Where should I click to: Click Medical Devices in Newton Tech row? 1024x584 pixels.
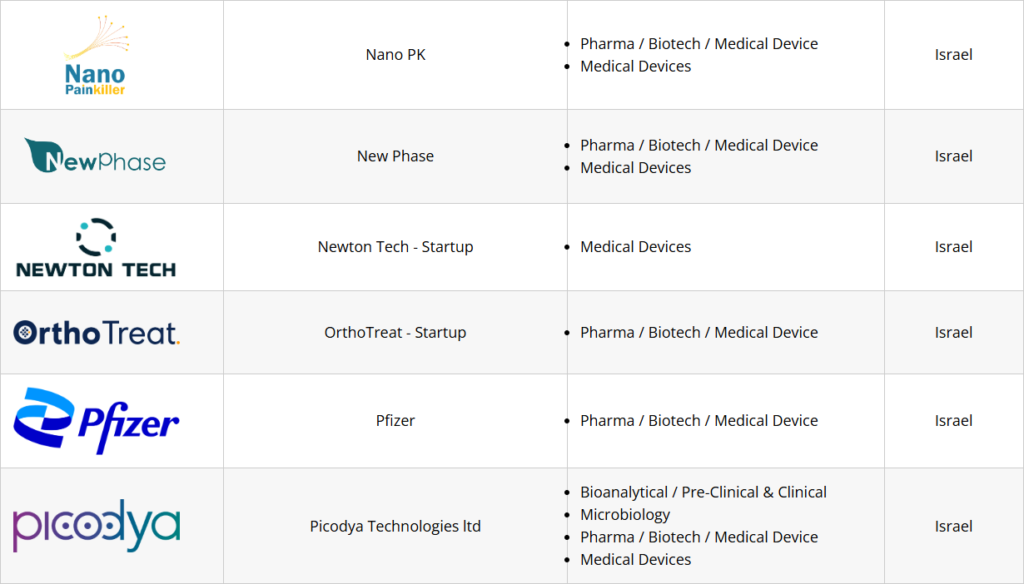(x=635, y=247)
